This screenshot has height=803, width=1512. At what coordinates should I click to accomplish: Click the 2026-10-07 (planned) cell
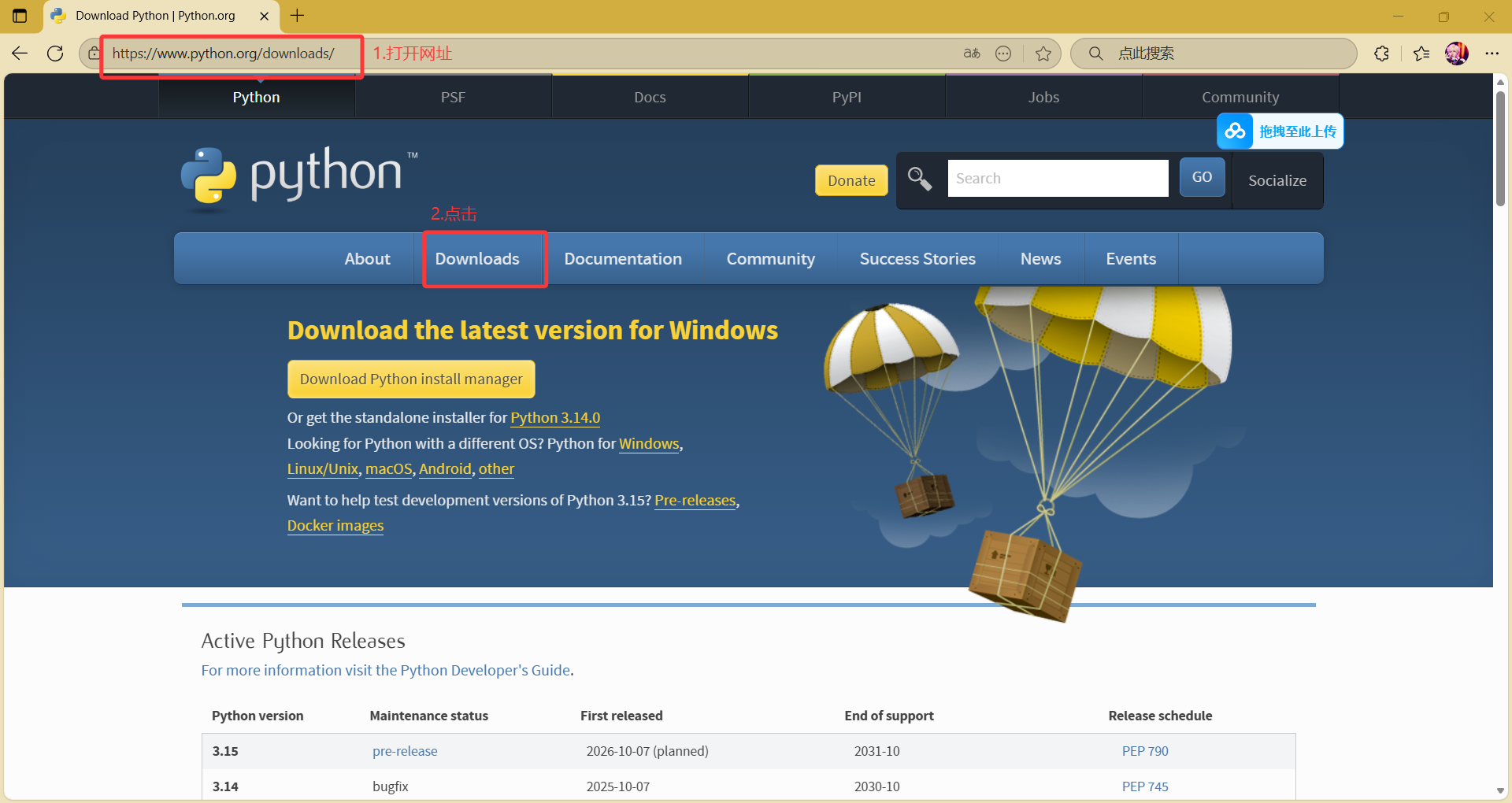click(647, 751)
